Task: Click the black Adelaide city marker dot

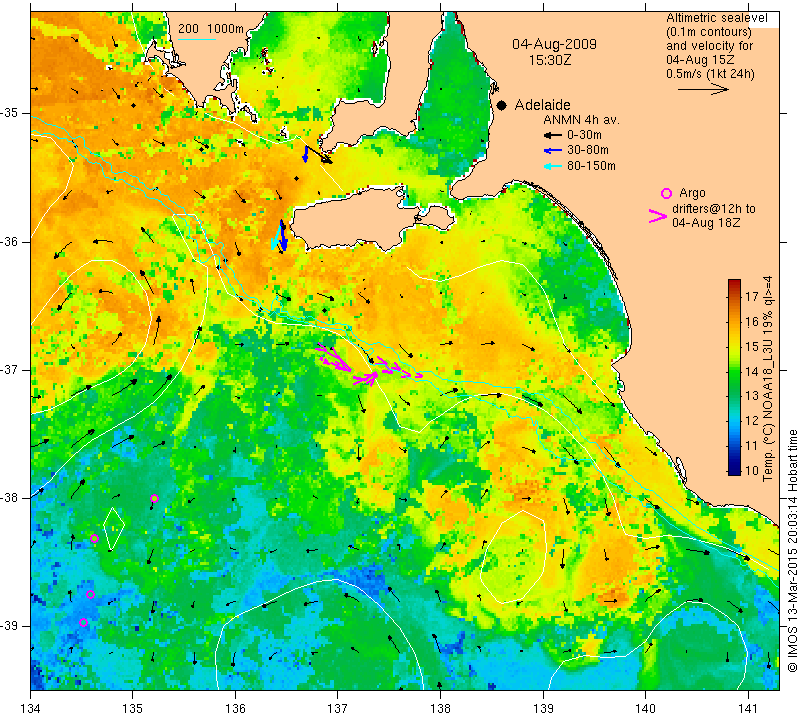Action: (502, 106)
